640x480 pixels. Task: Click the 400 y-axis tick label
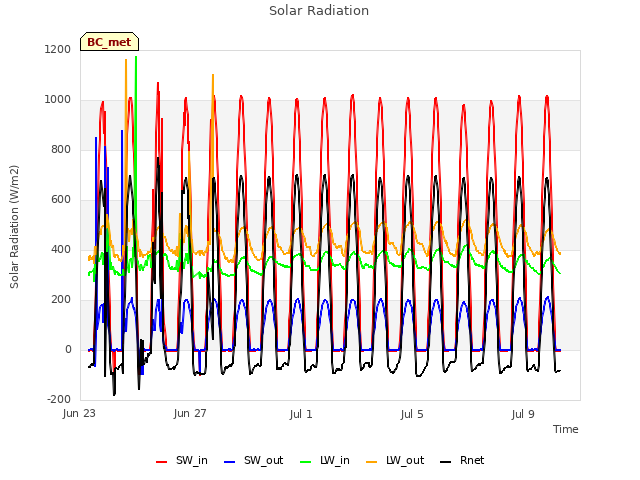click(x=61, y=249)
